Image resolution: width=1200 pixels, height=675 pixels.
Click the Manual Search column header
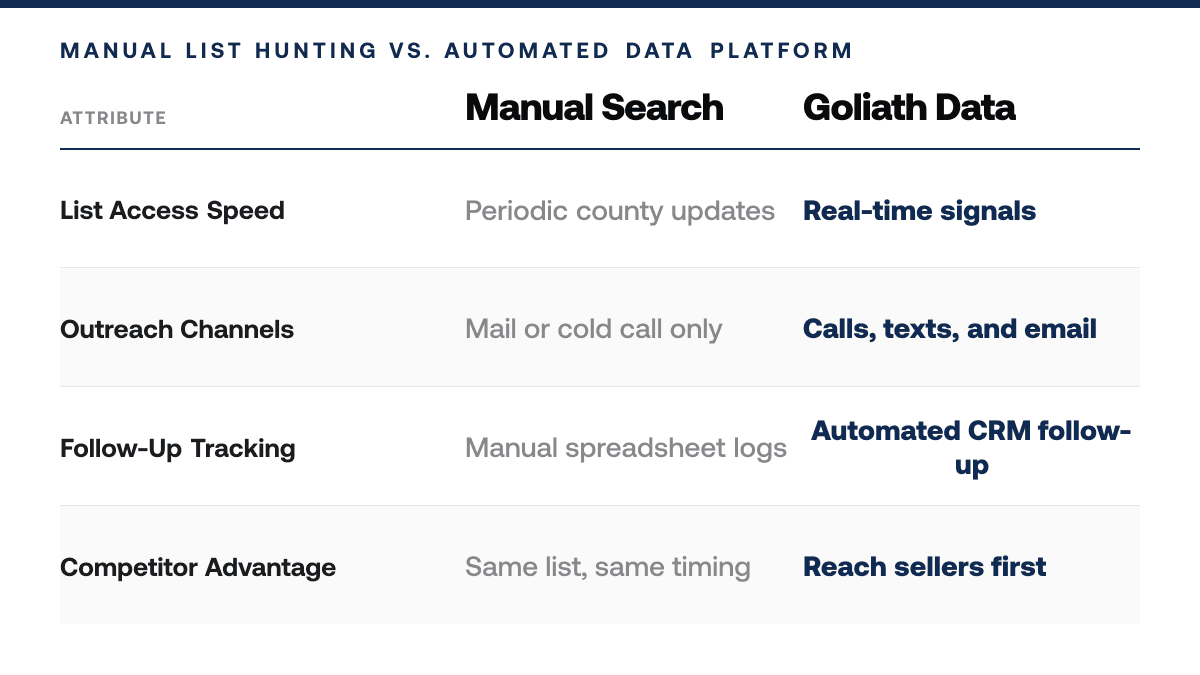(594, 108)
